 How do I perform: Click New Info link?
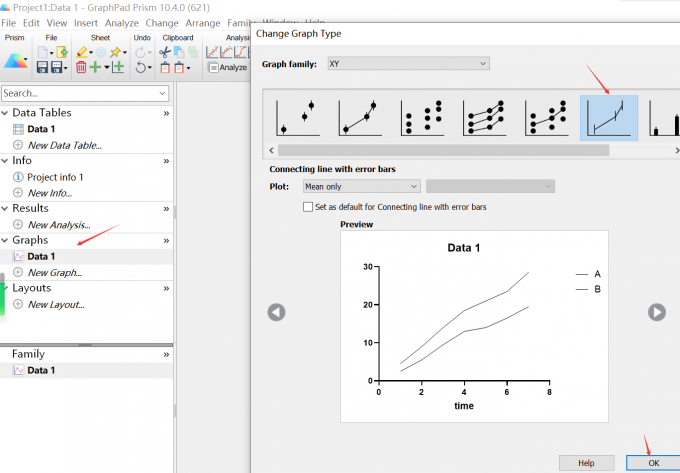point(50,193)
